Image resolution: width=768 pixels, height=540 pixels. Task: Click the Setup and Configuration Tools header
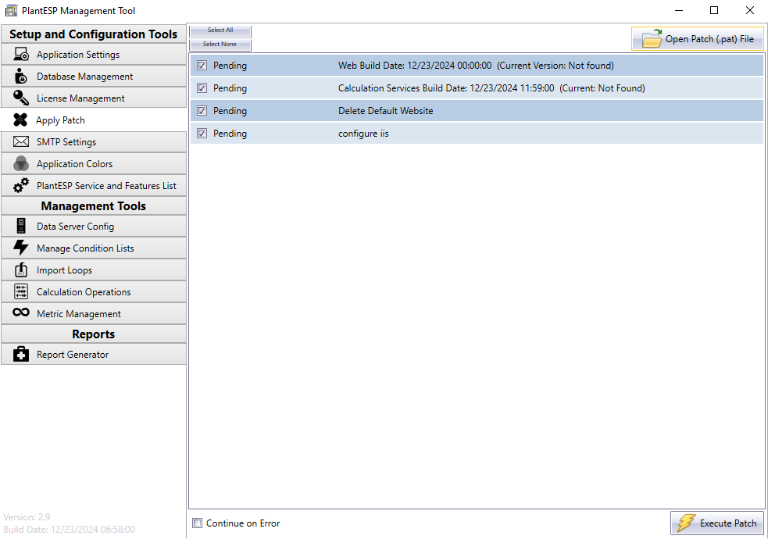pyautogui.click(x=94, y=34)
